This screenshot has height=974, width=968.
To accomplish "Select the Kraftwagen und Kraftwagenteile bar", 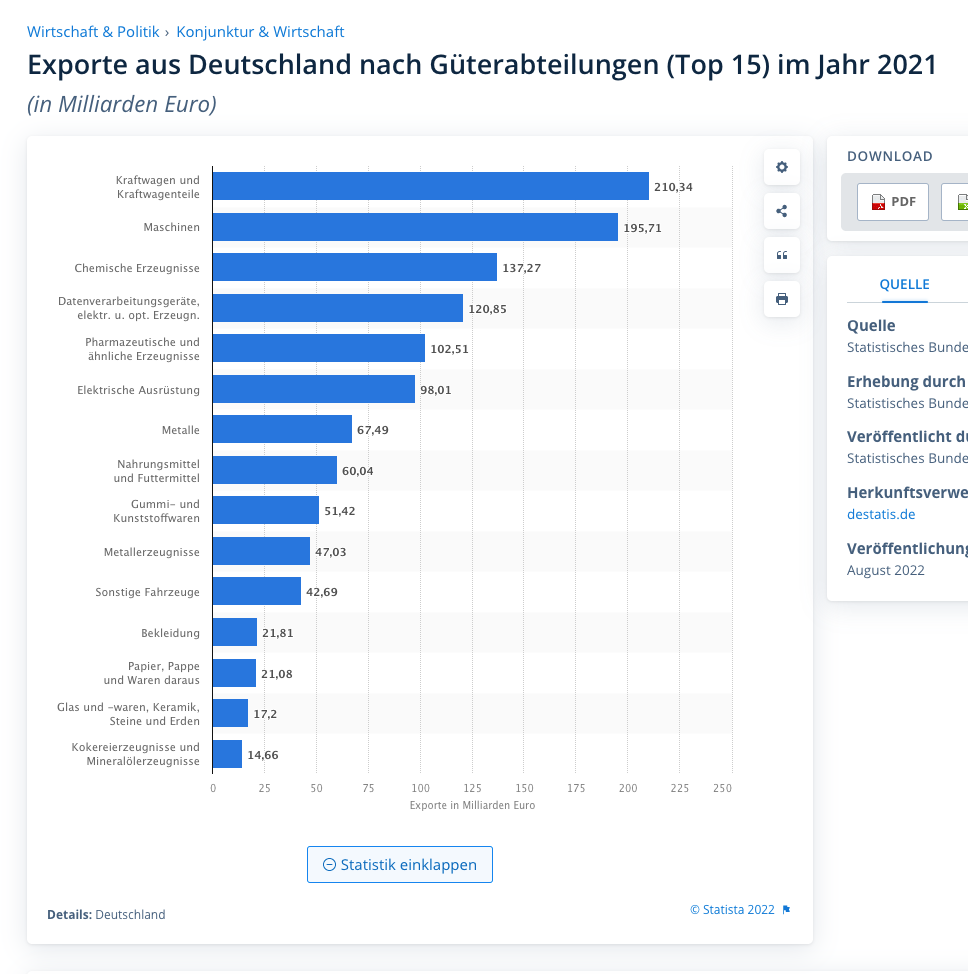I will pos(430,186).
